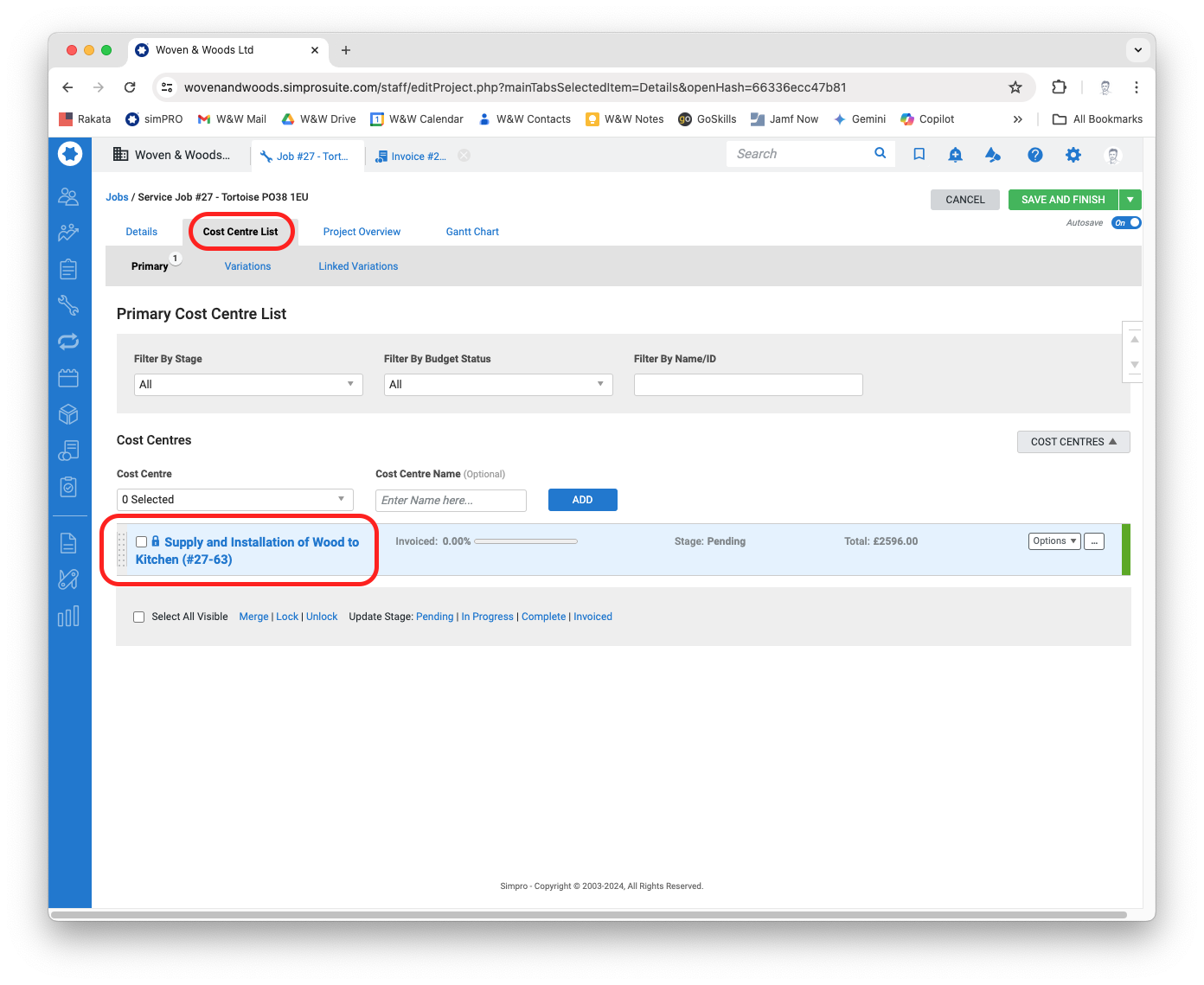Open the calendar Schedule icon in sidebar
The image size is (1204, 985).
click(68, 378)
